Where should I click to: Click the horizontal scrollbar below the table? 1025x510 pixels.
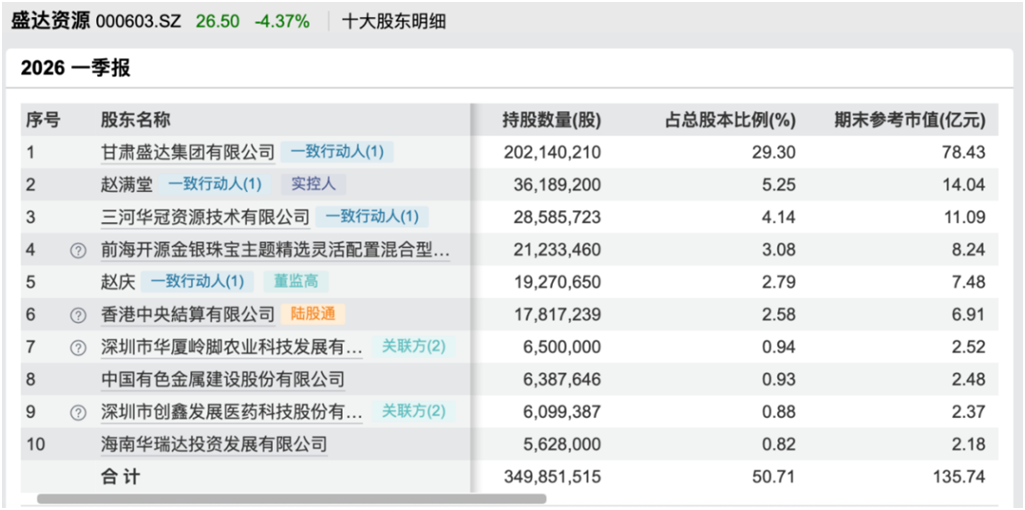(291, 499)
